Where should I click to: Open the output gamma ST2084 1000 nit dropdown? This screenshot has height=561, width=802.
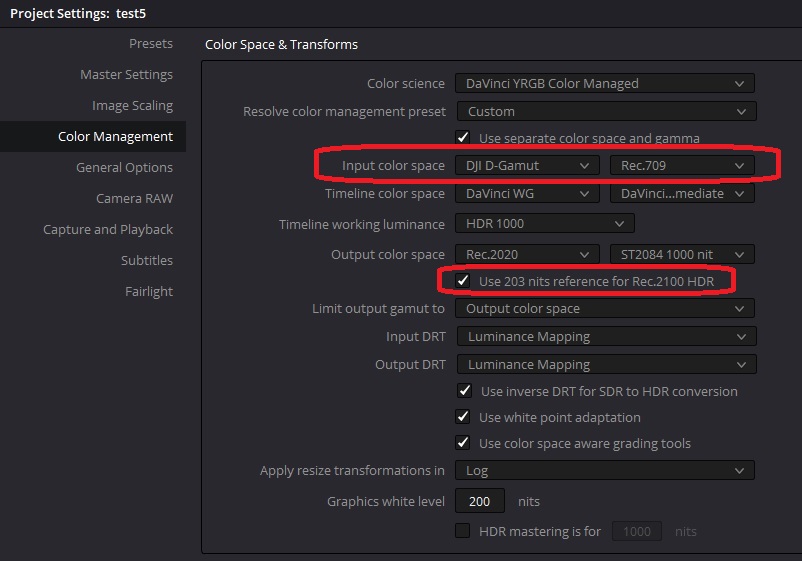point(682,254)
